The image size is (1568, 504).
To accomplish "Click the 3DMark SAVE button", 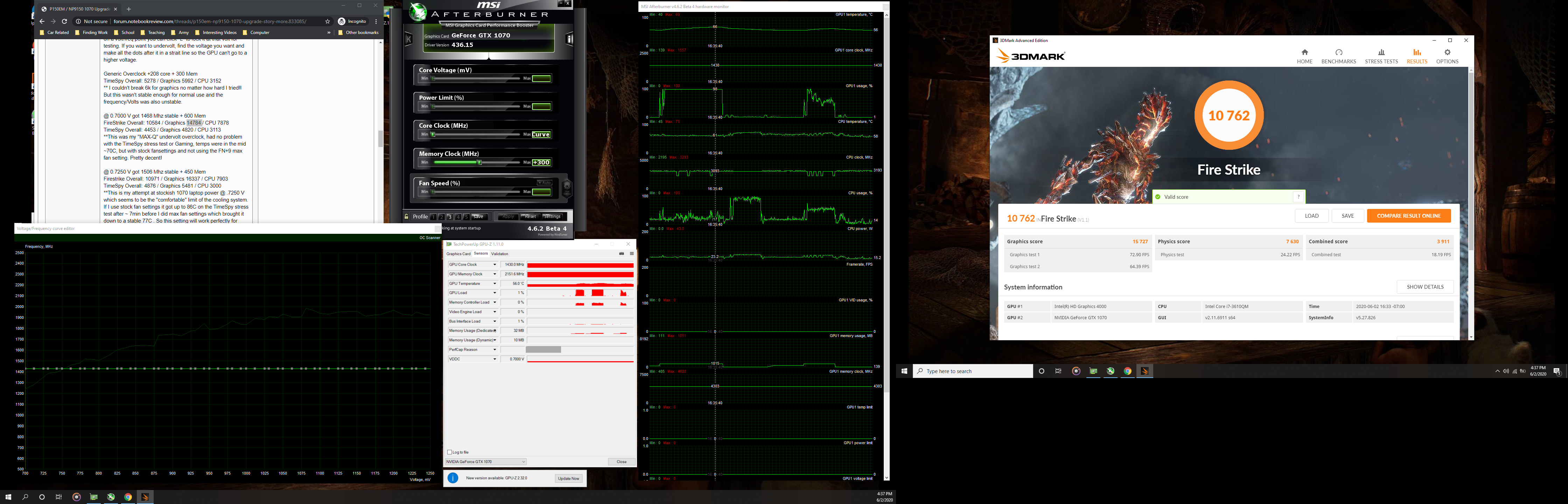I will coord(1347,216).
